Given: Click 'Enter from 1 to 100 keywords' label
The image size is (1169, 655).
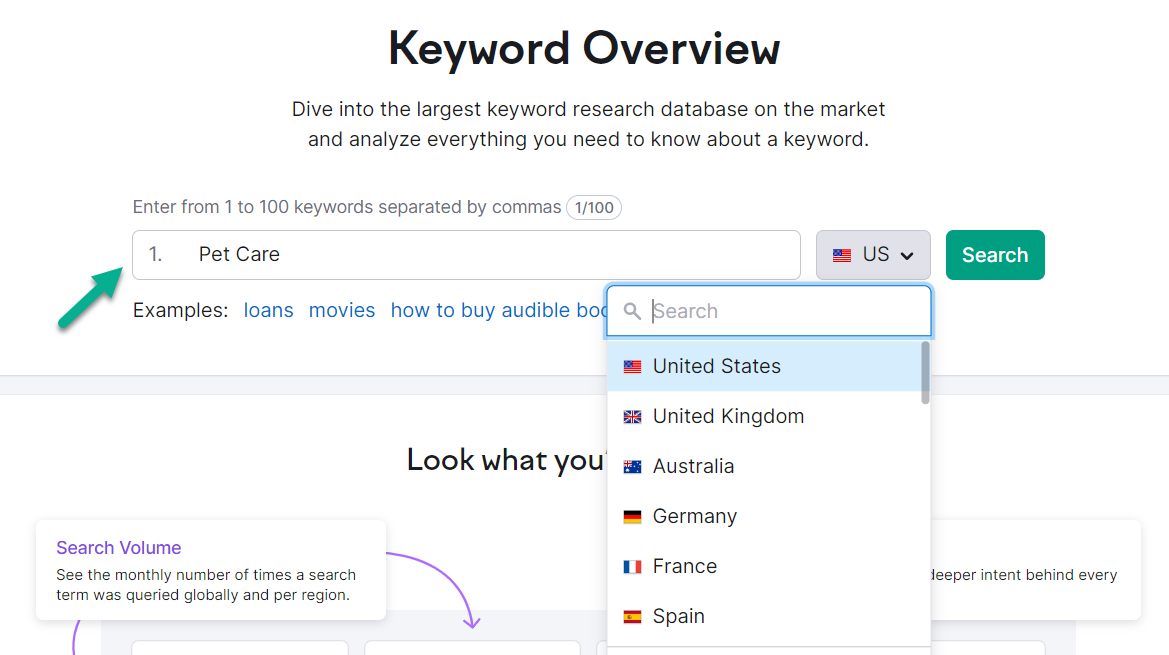Looking at the screenshot, I should coord(347,206).
